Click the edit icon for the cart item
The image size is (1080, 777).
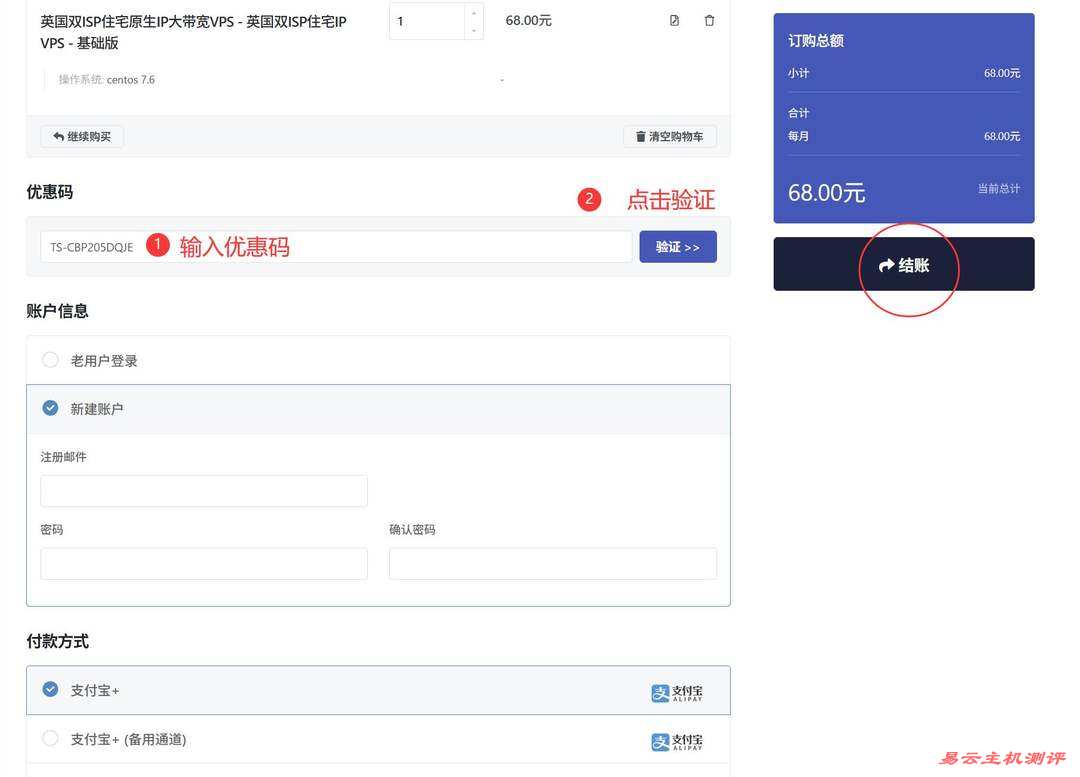point(674,21)
